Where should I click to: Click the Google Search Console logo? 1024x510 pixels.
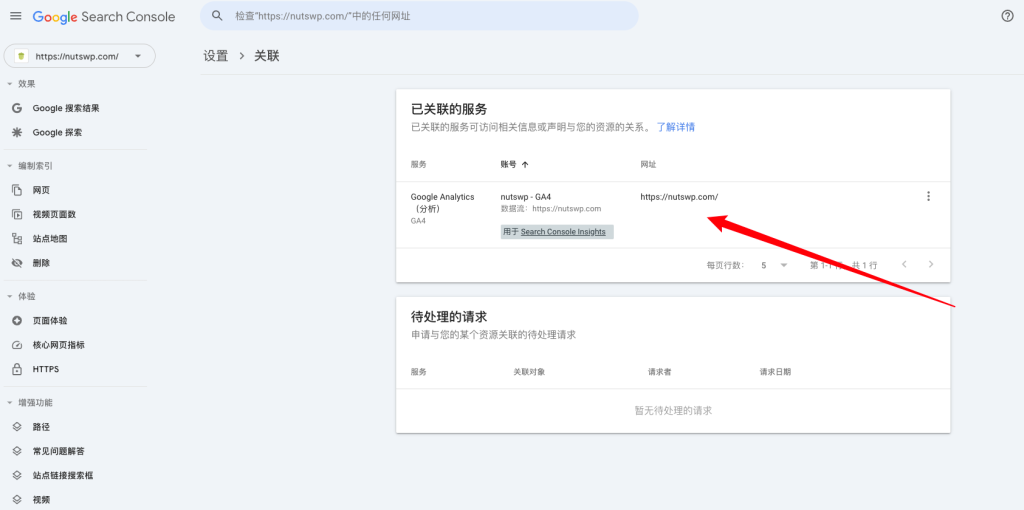tap(104, 17)
